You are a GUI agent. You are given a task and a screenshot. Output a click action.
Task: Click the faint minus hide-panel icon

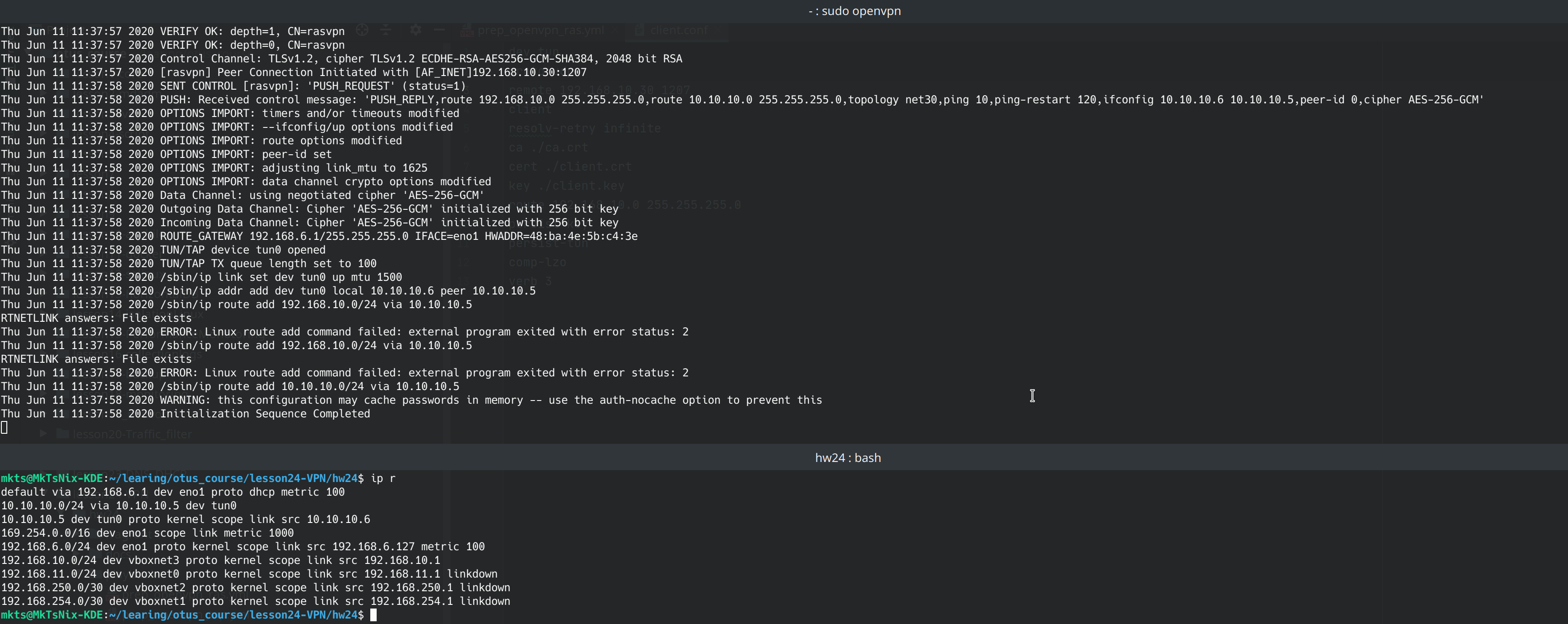(x=439, y=30)
